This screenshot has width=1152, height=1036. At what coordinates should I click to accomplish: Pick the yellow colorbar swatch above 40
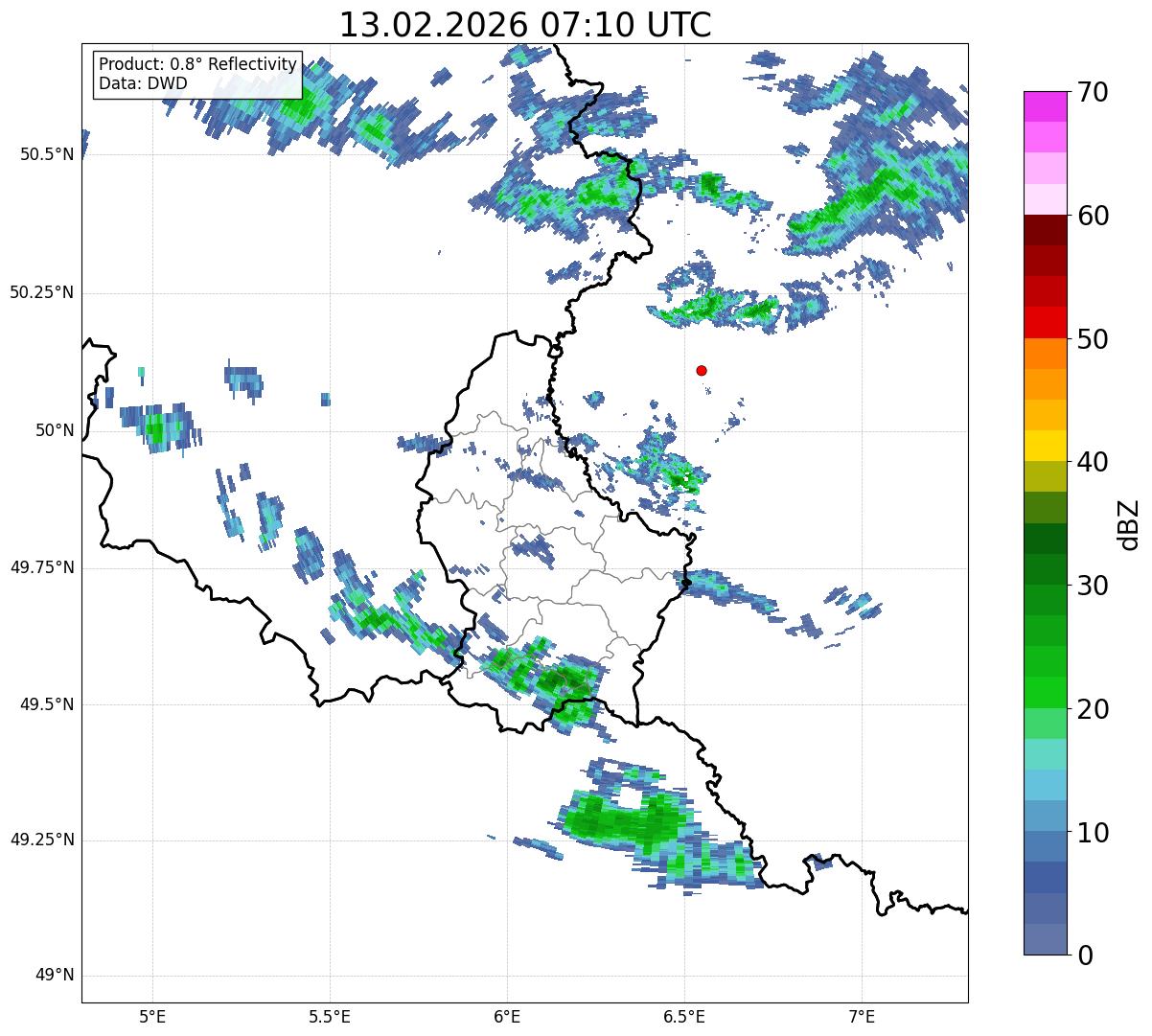click(1045, 446)
